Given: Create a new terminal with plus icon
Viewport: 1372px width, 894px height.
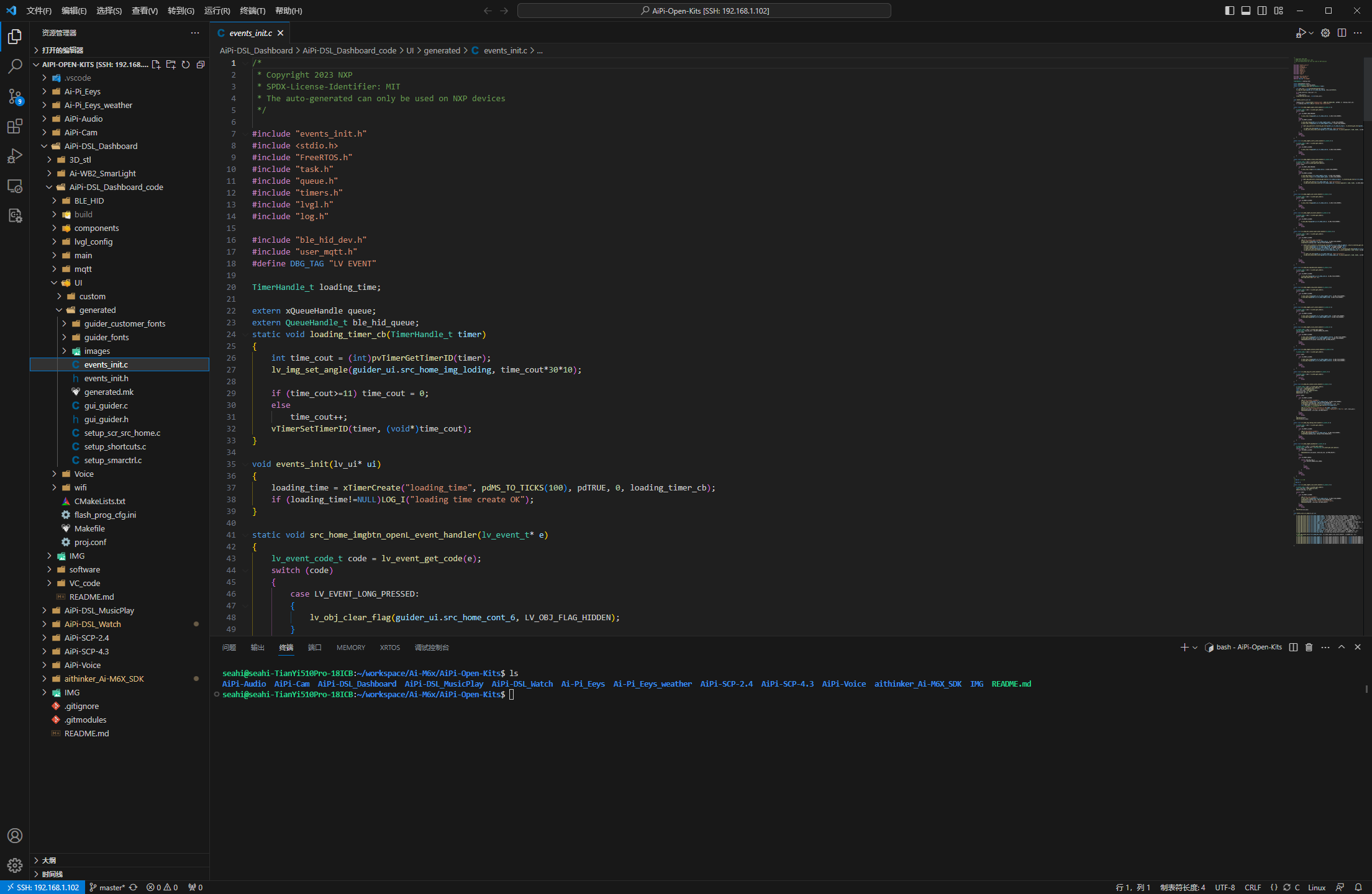Looking at the screenshot, I should coord(1184,647).
